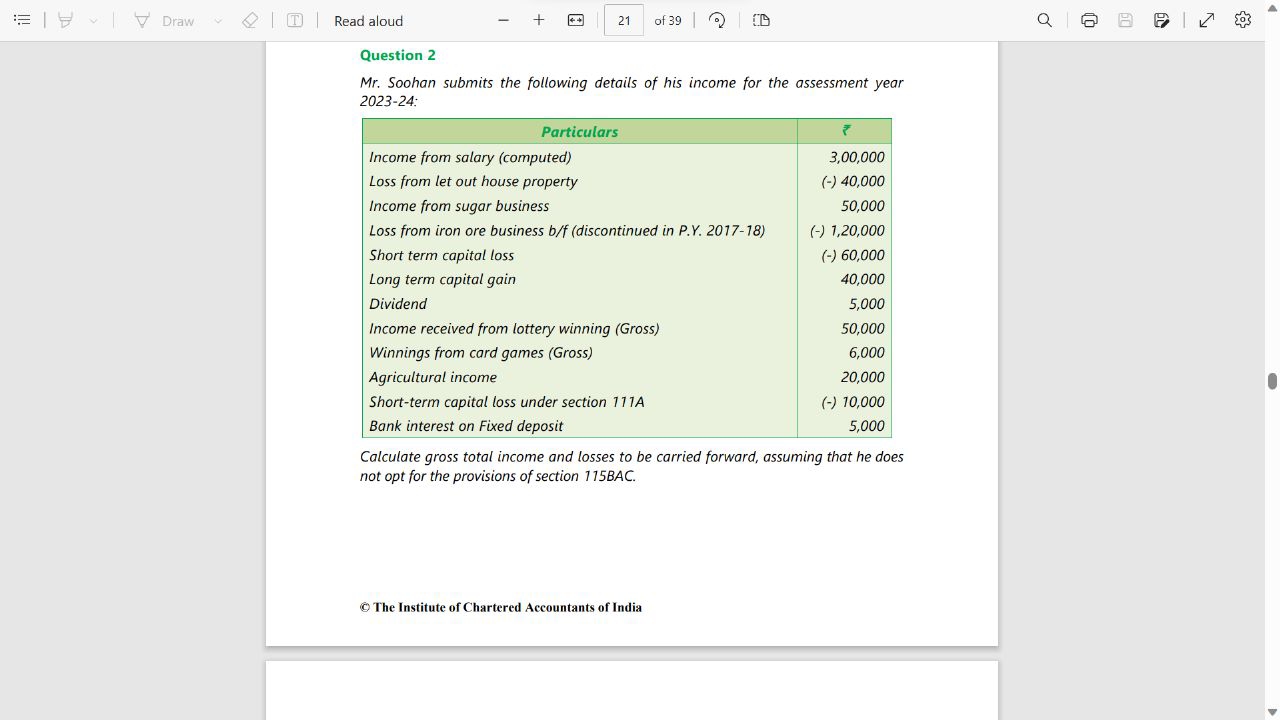Print the PDF document
Screen dimensions: 1280x720
(x=1089, y=20)
